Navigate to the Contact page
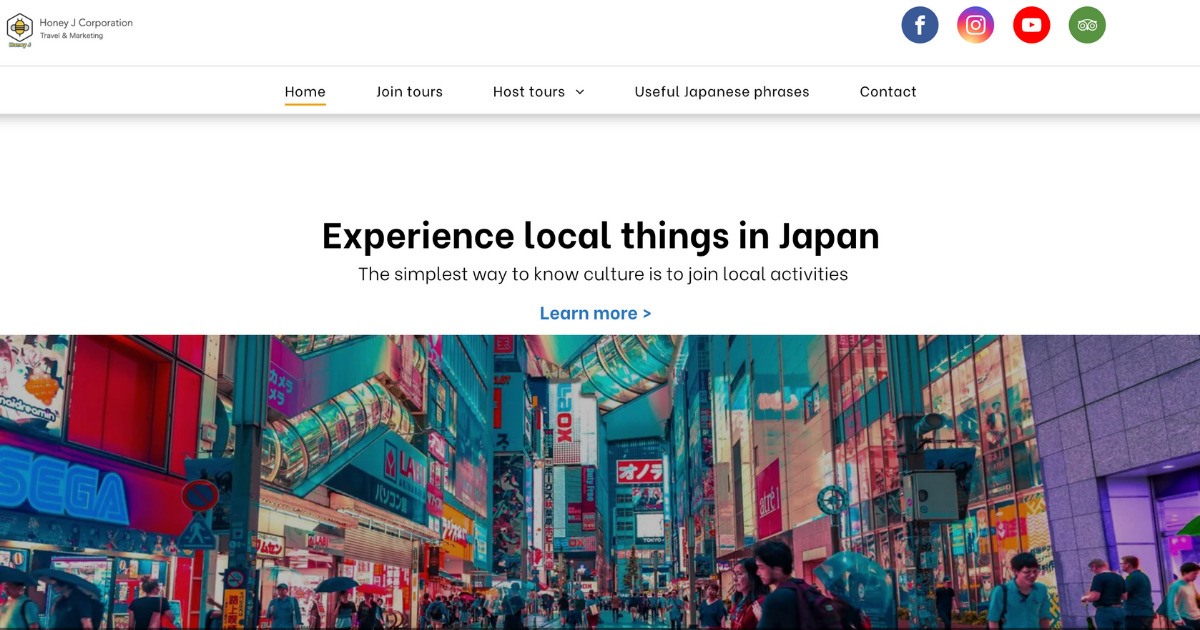Viewport: 1200px width, 630px height. [x=888, y=91]
